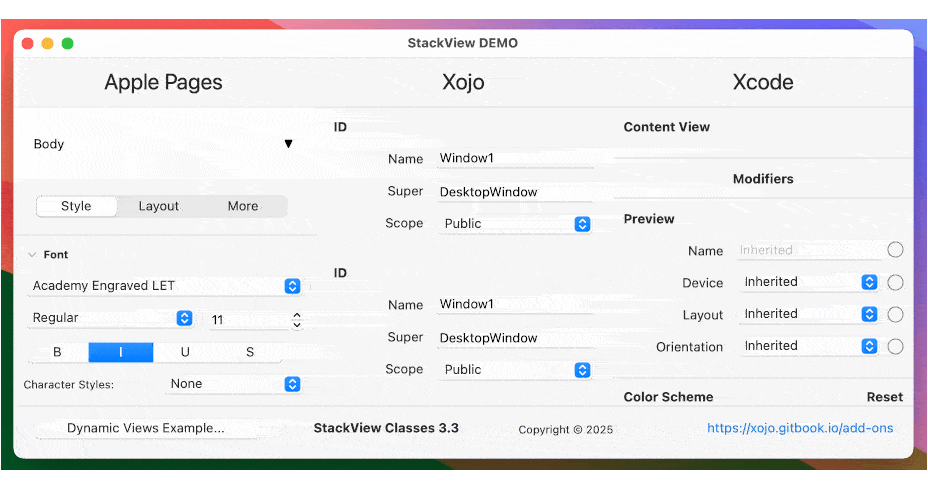
Task: Toggle Bold with the B button
Action: (x=57, y=352)
